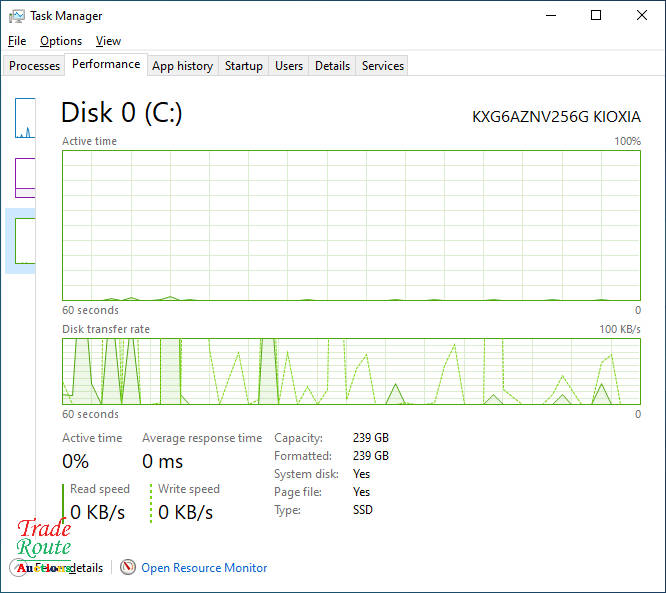Select the green Disk 0 graph thumbnail
The width and height of the screenshot is (666, 593).
(x=25, y=240)
